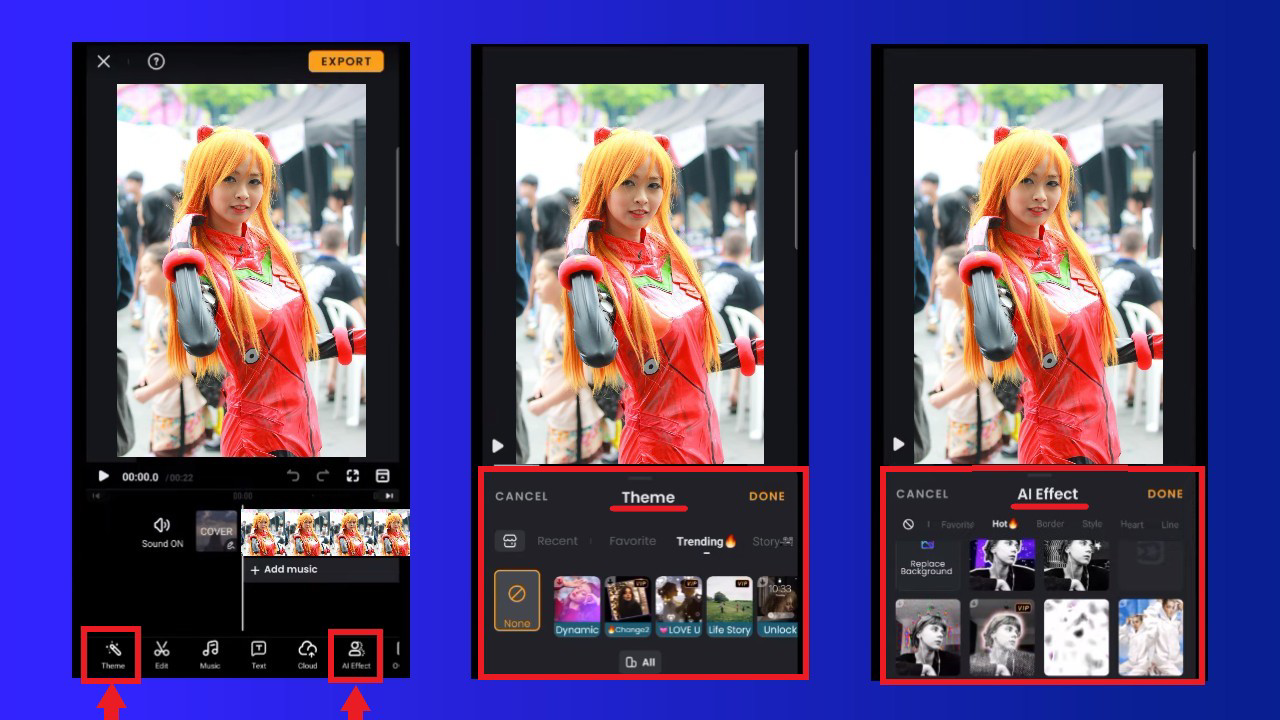Viewport: 1280px width, 720px height.
Task: Apply the portrait effect with colored dots
Action: coord(927,637)
